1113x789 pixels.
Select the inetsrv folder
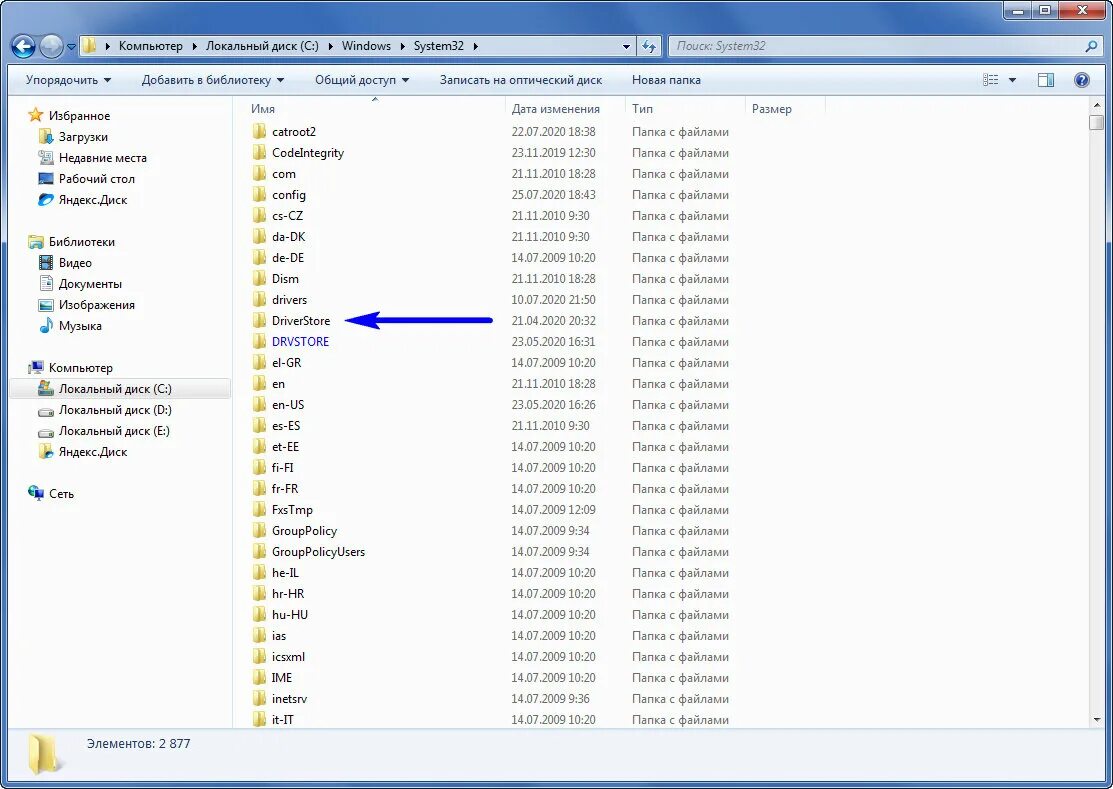[x=289, y=699]
